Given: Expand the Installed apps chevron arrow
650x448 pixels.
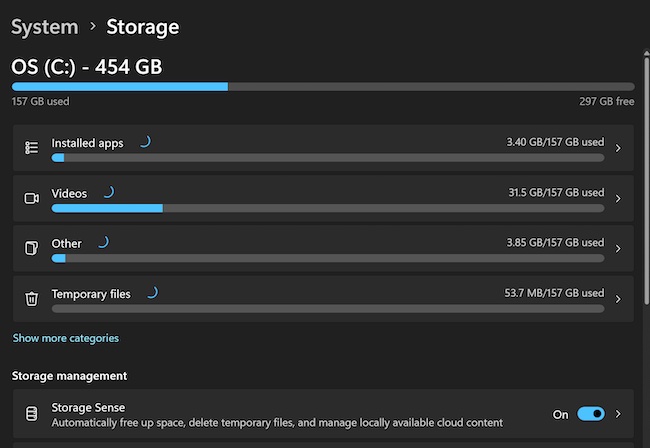Looking at the screenshot, I should [618, 148].
